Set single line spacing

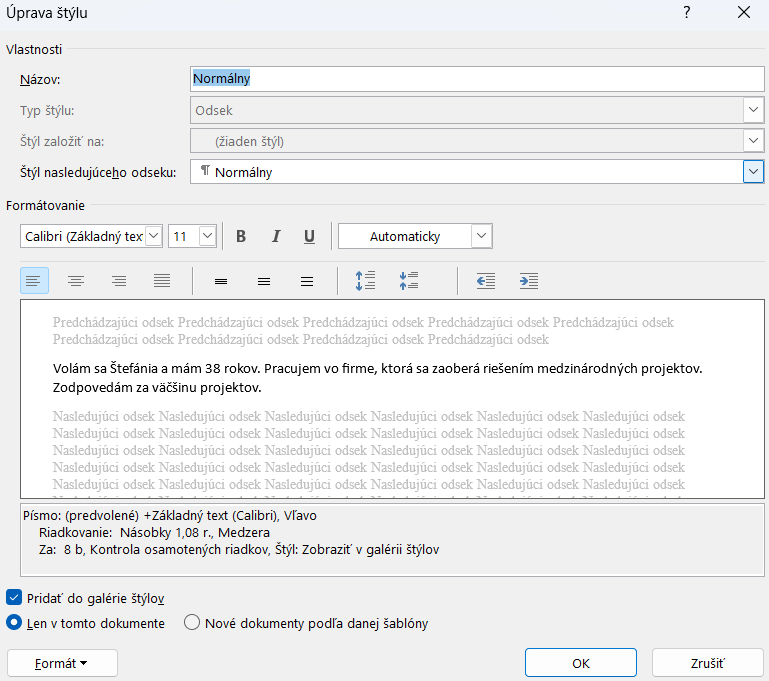pyautogui.click(x=221, y=281)
